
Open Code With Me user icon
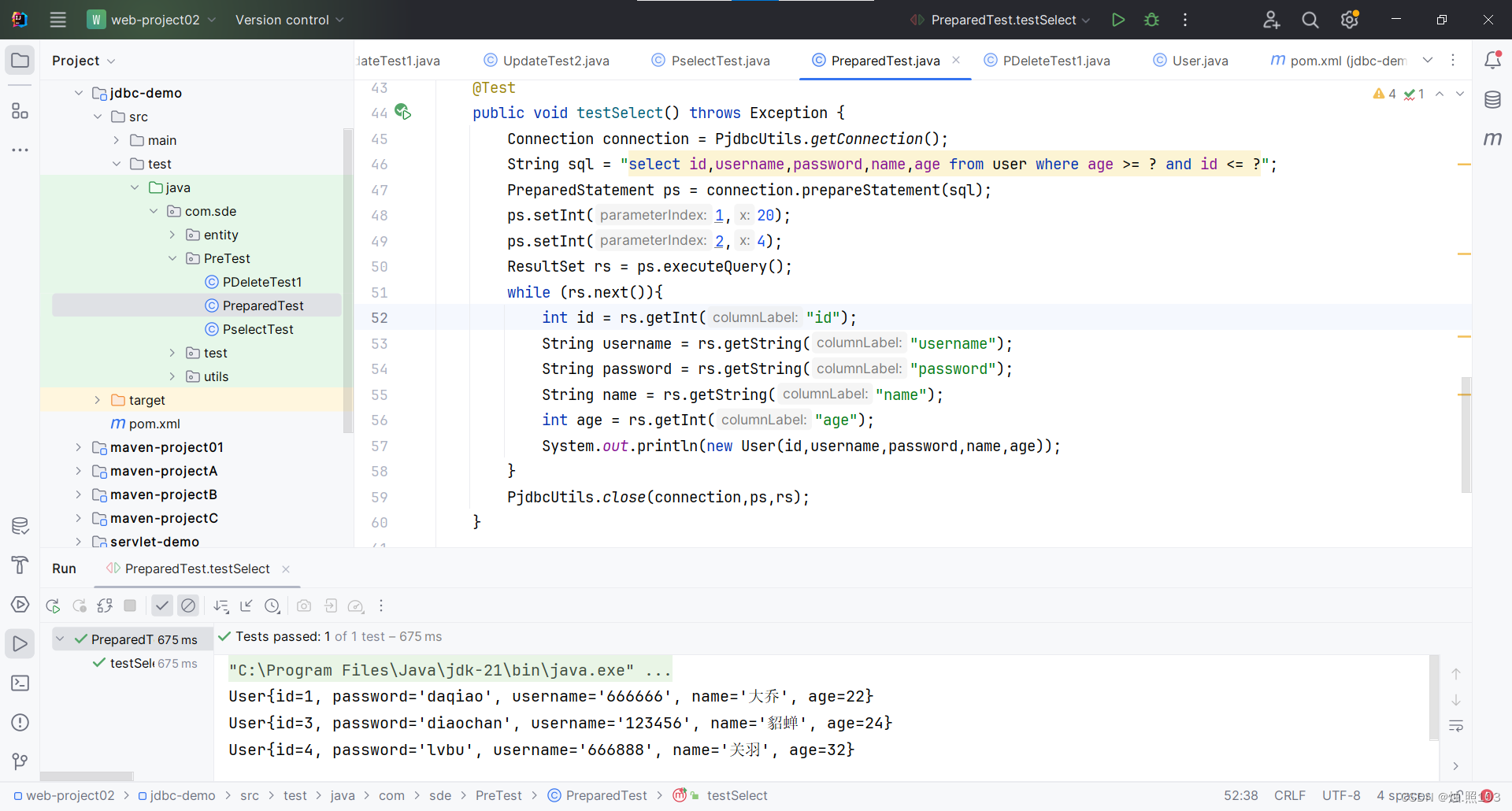coord(1271,20)
